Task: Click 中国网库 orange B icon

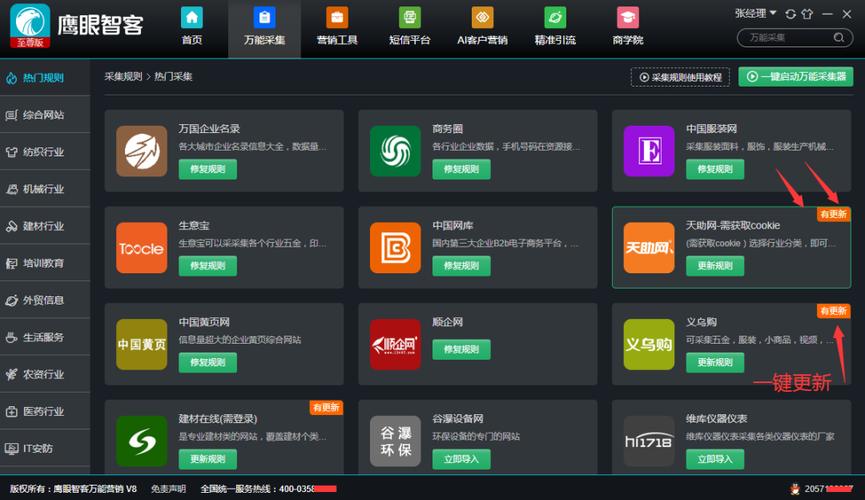Action: [x=395, y=248]
